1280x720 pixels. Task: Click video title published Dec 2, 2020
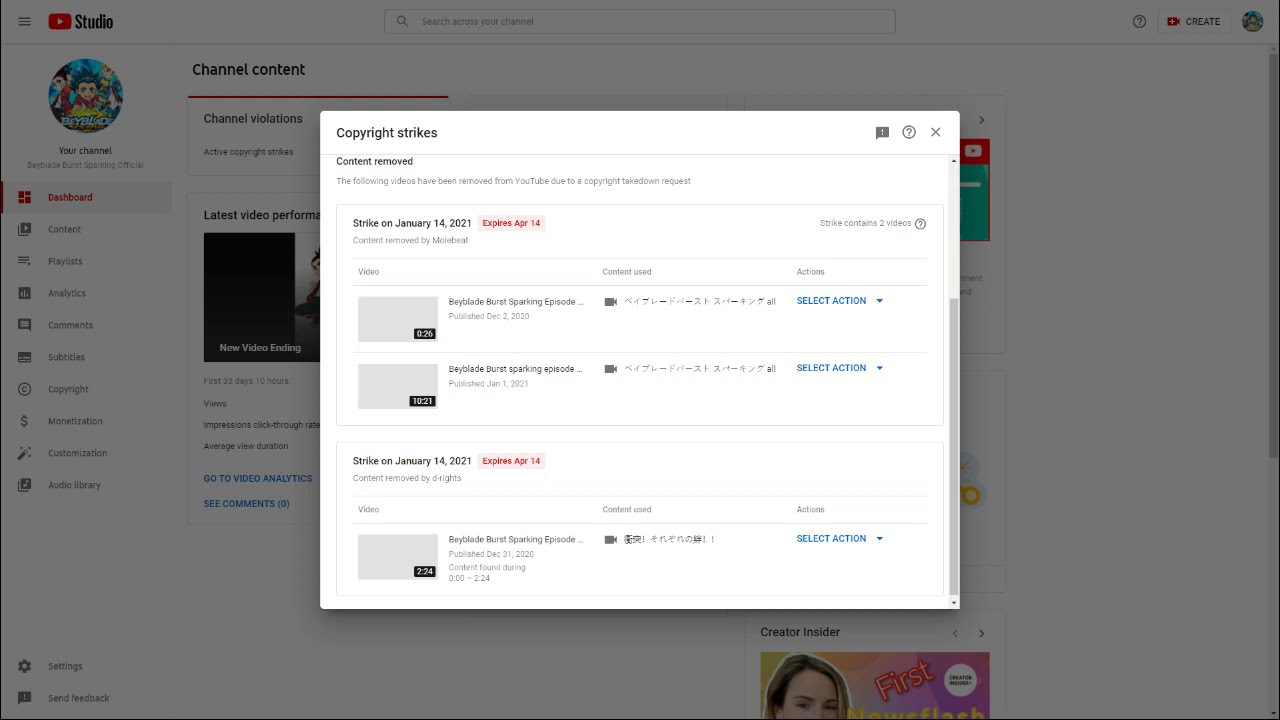click(516, 302)
